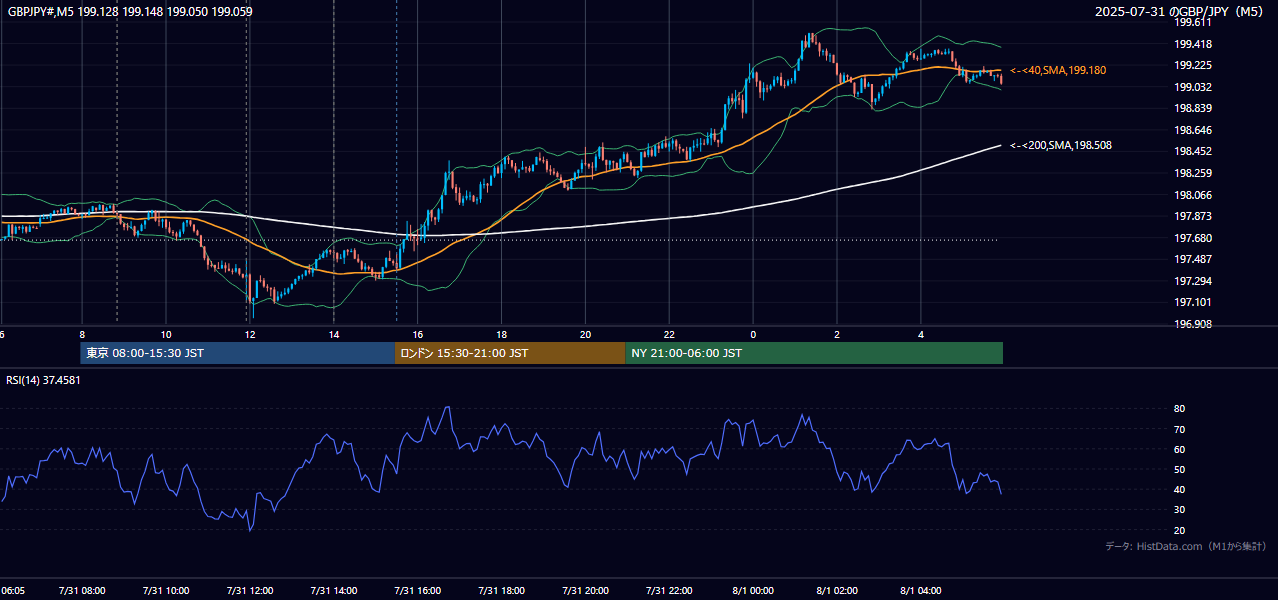
Task: Click the 7/31 12:00 date label
Action: [250, 590]
